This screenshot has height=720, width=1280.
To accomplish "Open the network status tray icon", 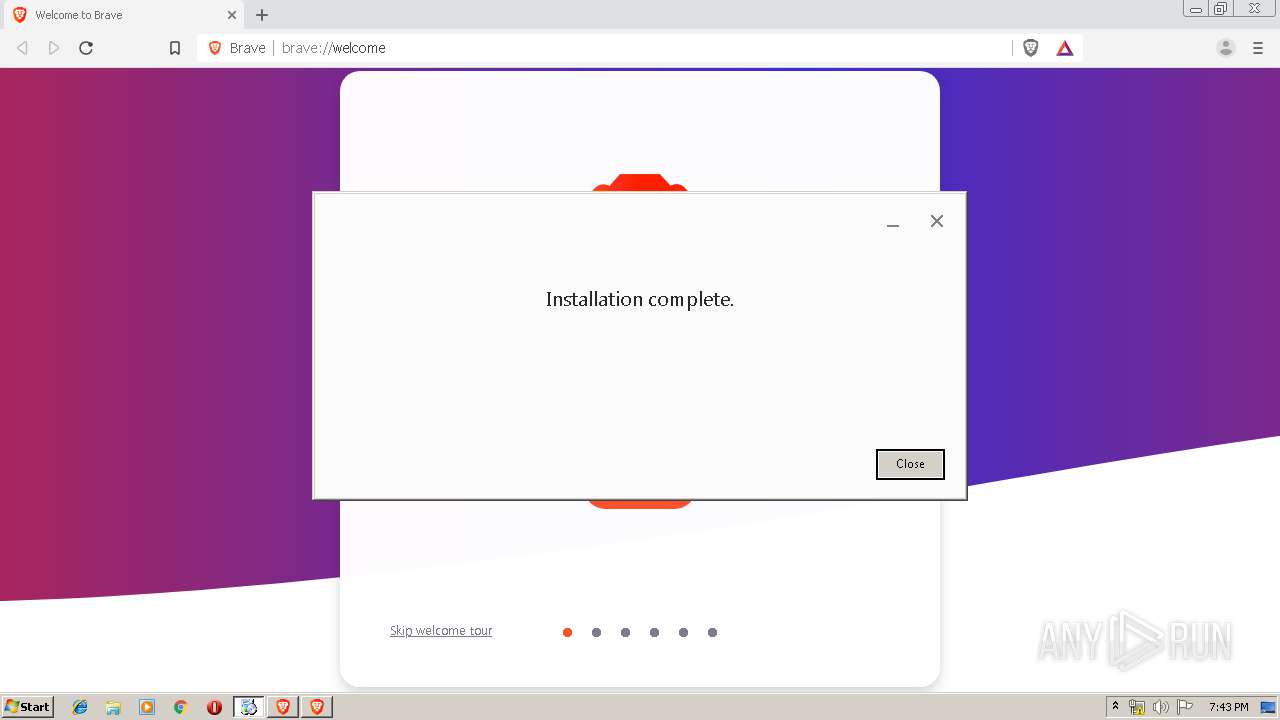I will [x=1137, y=707].
